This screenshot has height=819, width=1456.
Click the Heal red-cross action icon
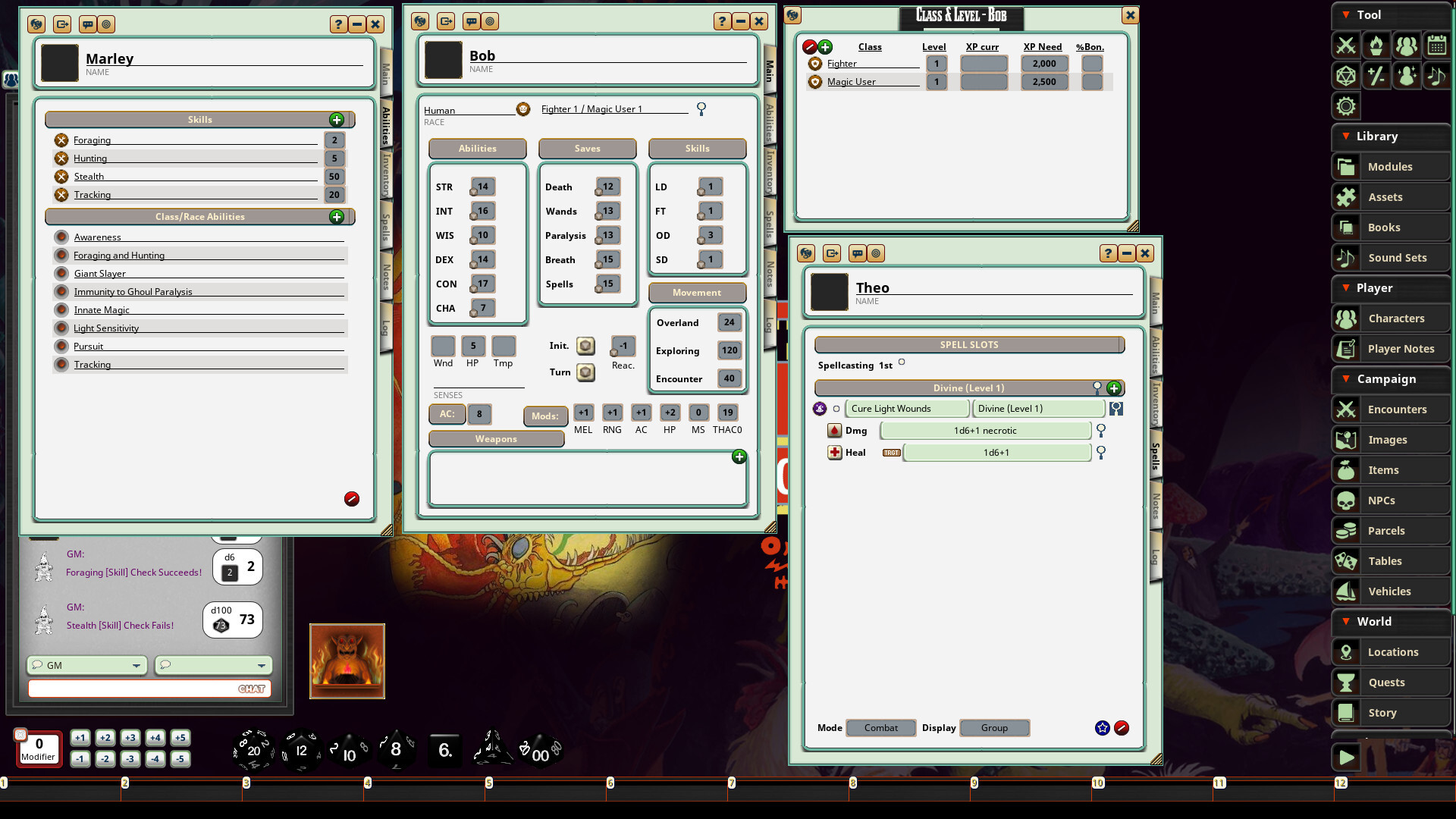[834, 453]
